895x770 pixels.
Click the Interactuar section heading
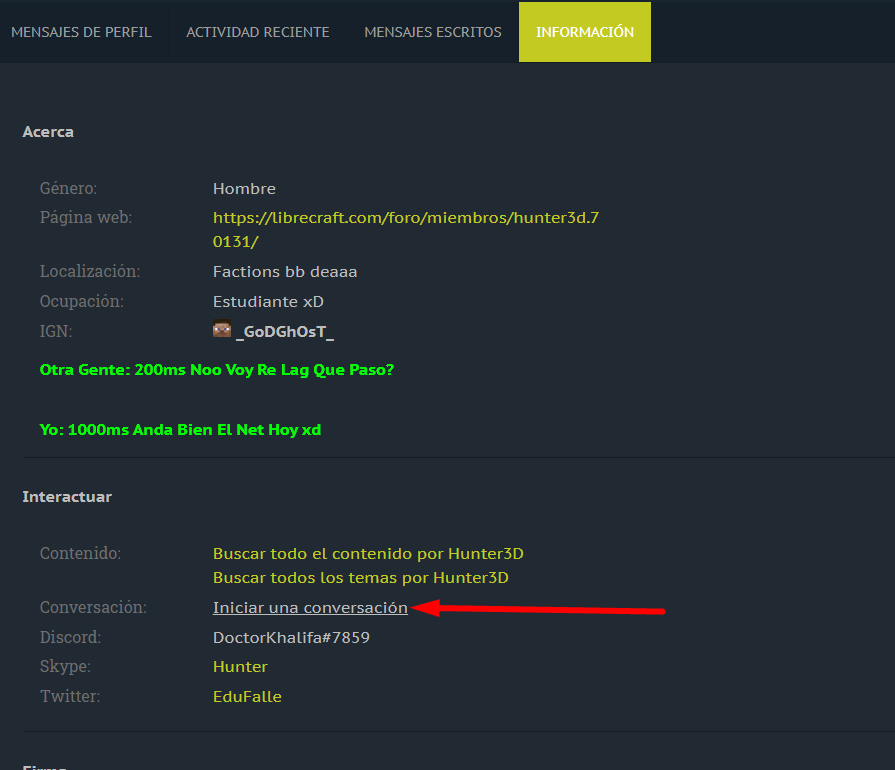click(x=67, y=497)
